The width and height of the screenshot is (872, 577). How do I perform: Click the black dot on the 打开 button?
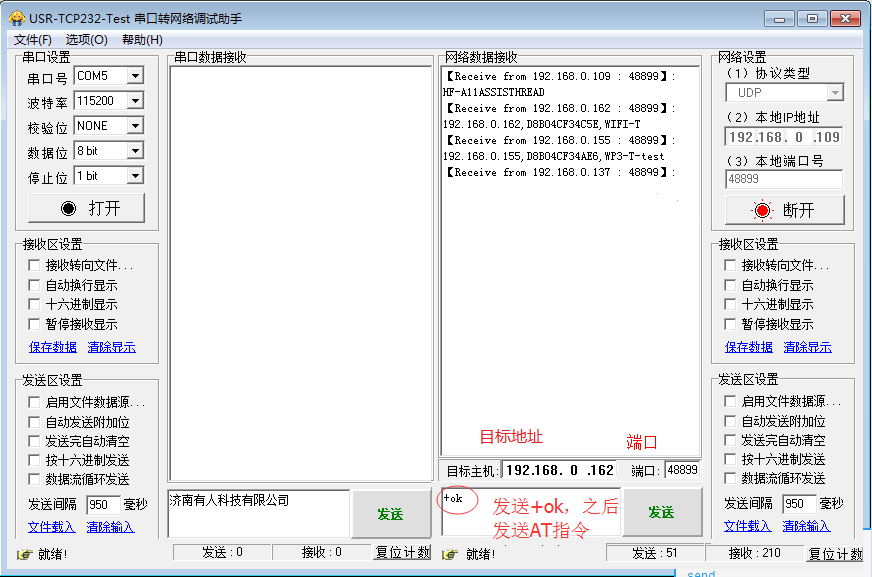coord(68,208)
